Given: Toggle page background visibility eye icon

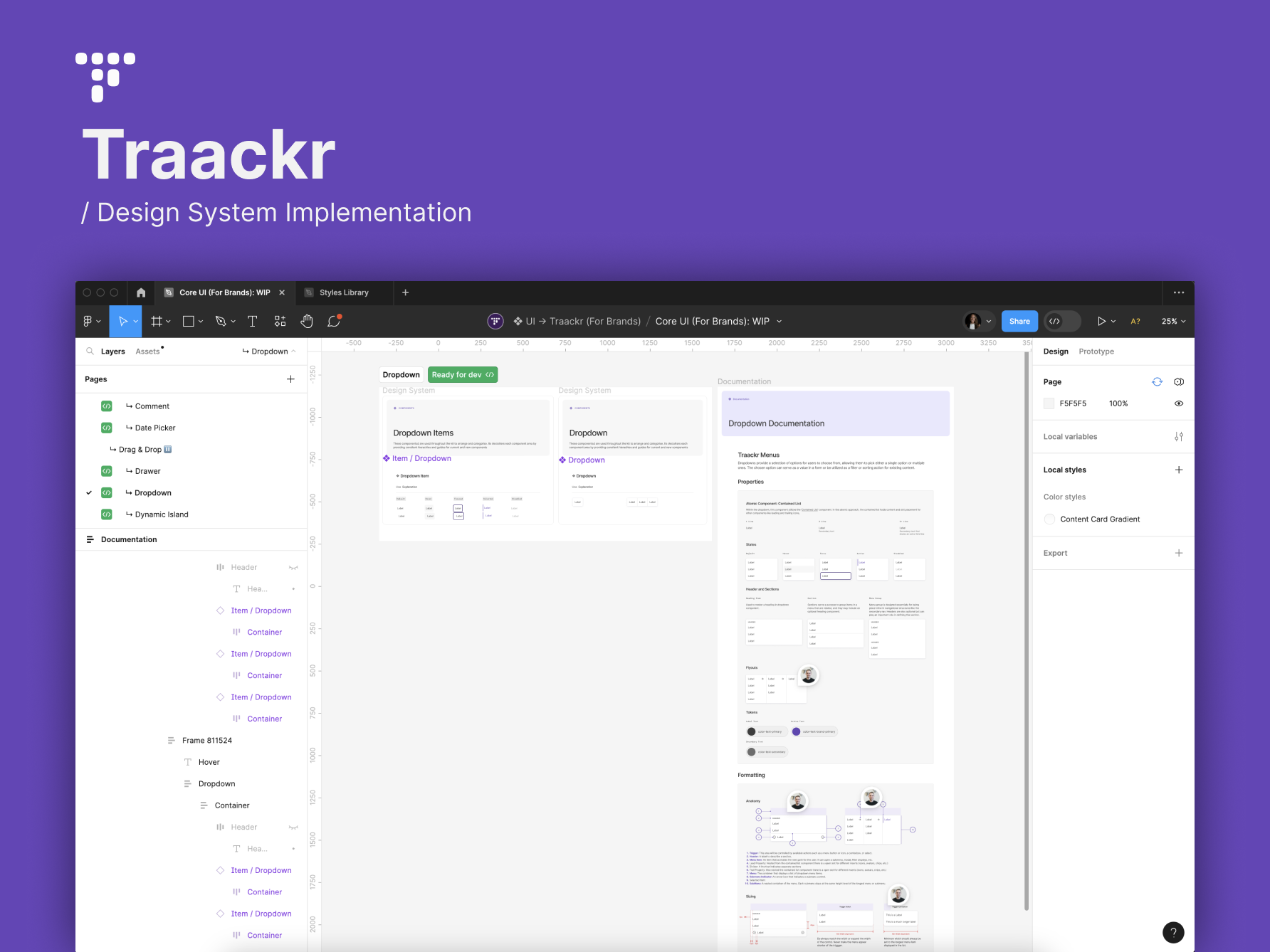Looking at the screenshot, I should click(x=1179, y=403).
